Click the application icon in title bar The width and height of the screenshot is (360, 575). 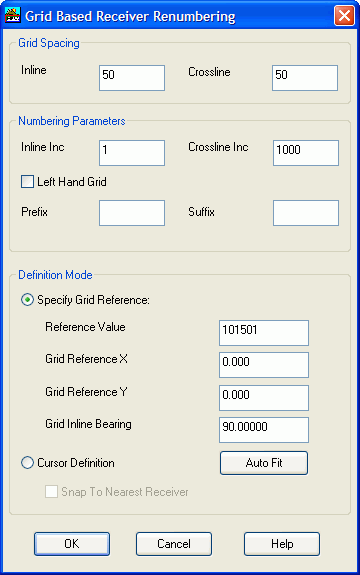tap(12, 16)
